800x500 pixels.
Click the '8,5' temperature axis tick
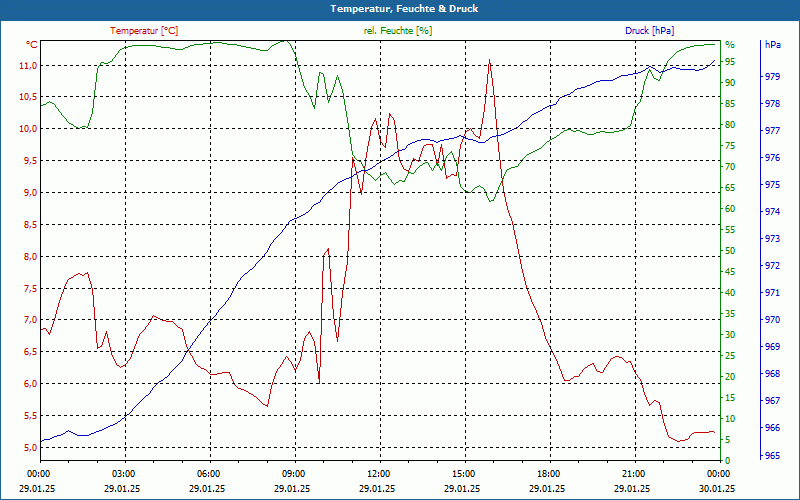coord(30,224)
